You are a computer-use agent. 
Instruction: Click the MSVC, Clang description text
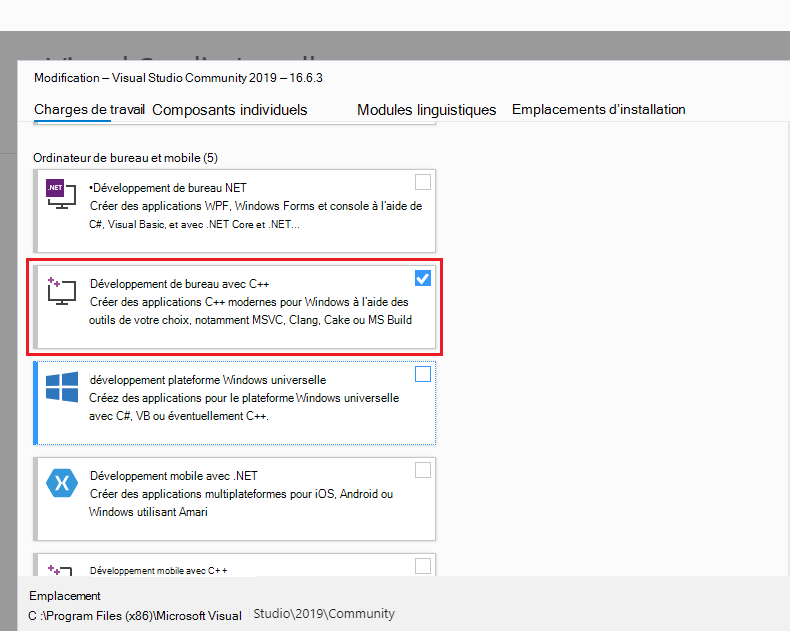[x=250, y=311]
